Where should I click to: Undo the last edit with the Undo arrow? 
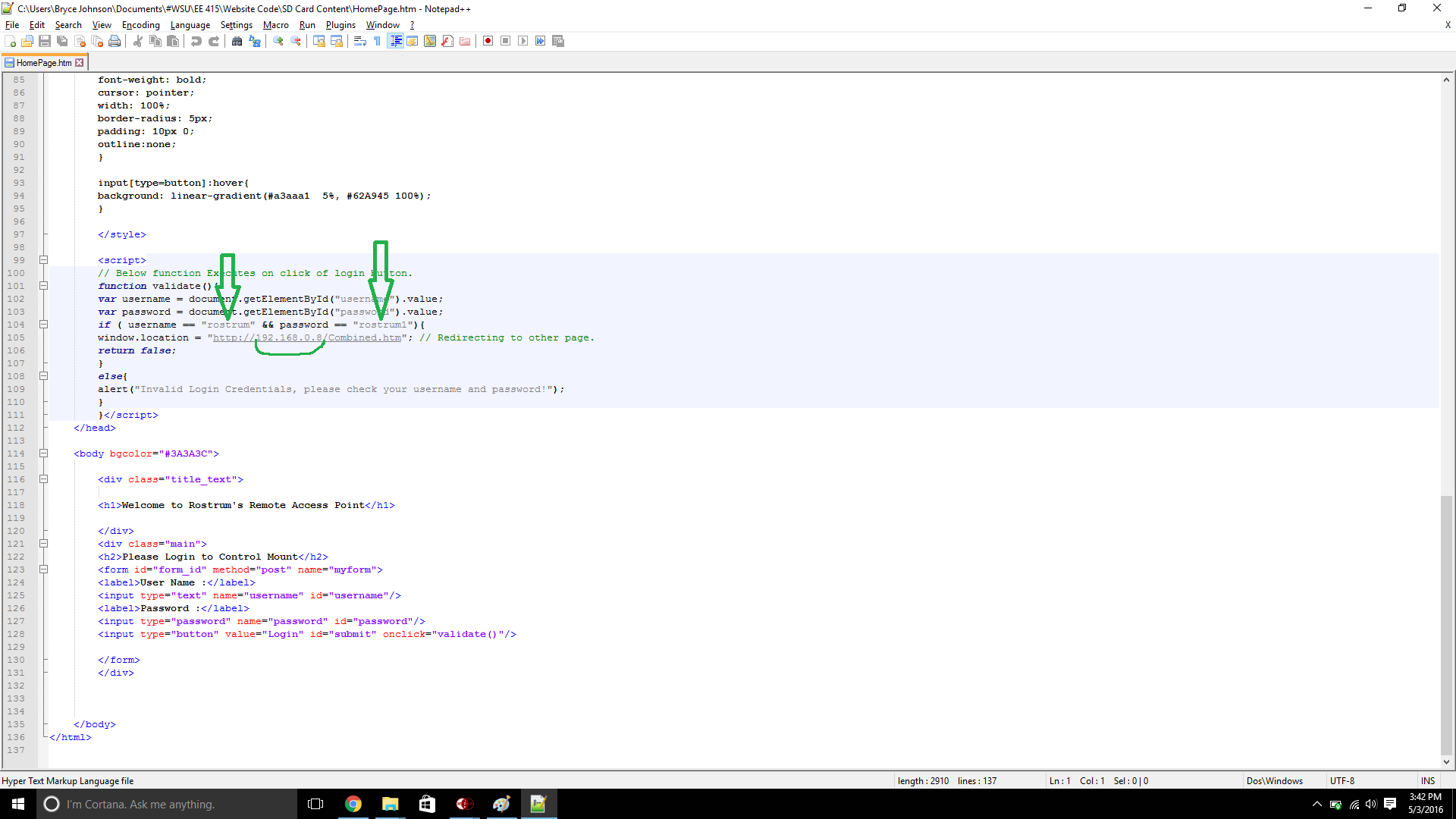click(196, 41)
